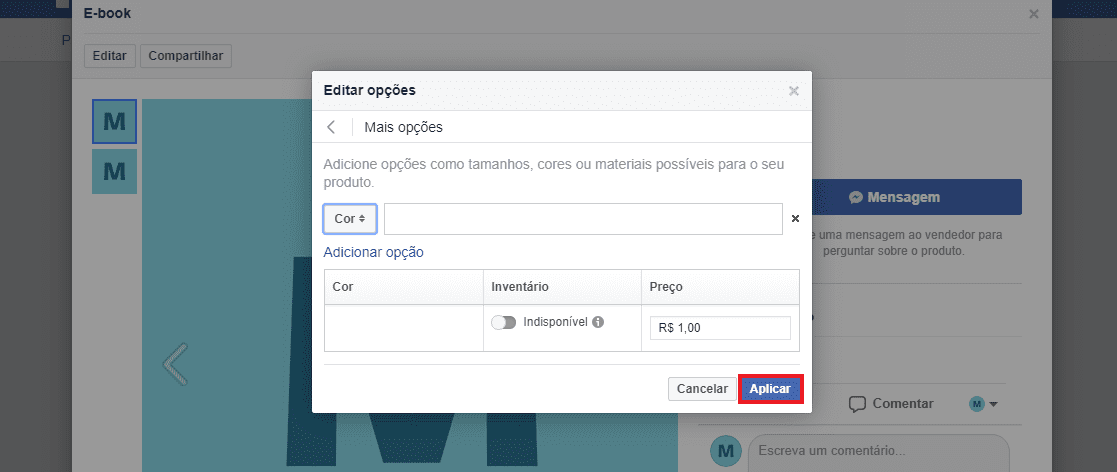This screenshot has width=1117, height=472.
Task: Apply the option changes
Action: click(771, 389)
